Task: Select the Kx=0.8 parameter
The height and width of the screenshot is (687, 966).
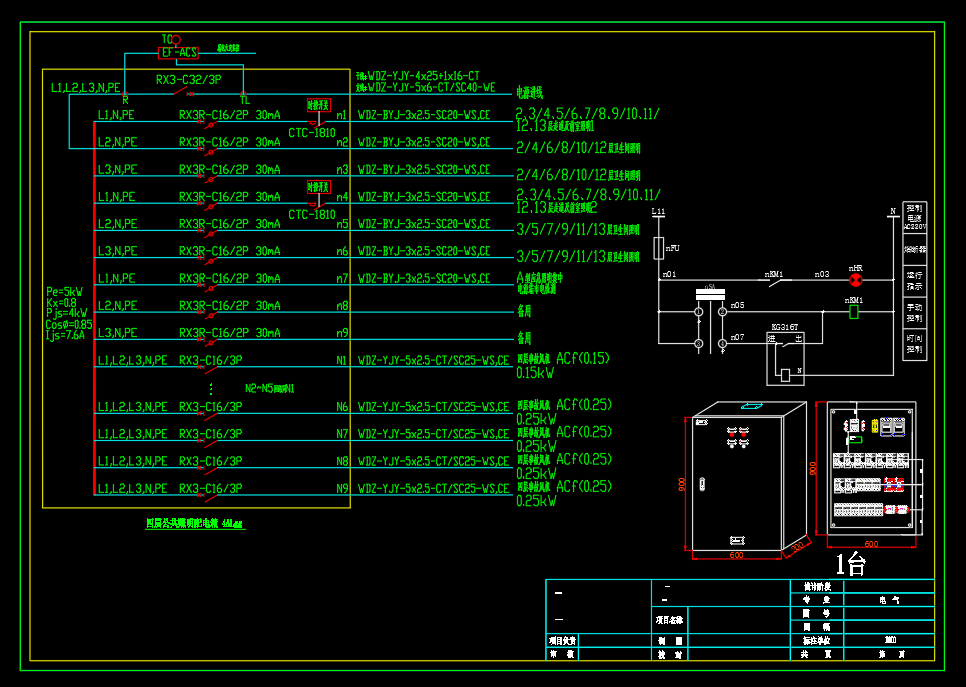Action: click(62, 303)
